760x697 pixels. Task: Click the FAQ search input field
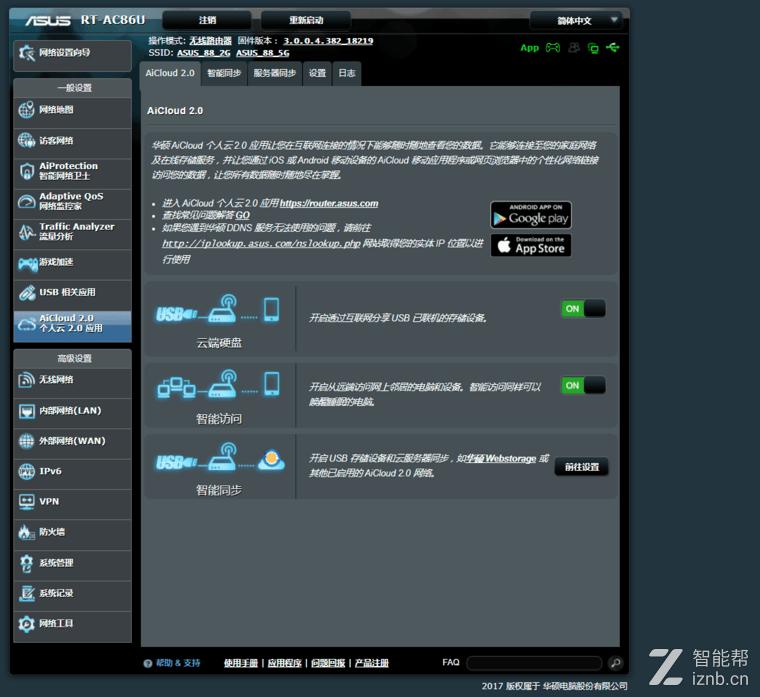point(535,663)
